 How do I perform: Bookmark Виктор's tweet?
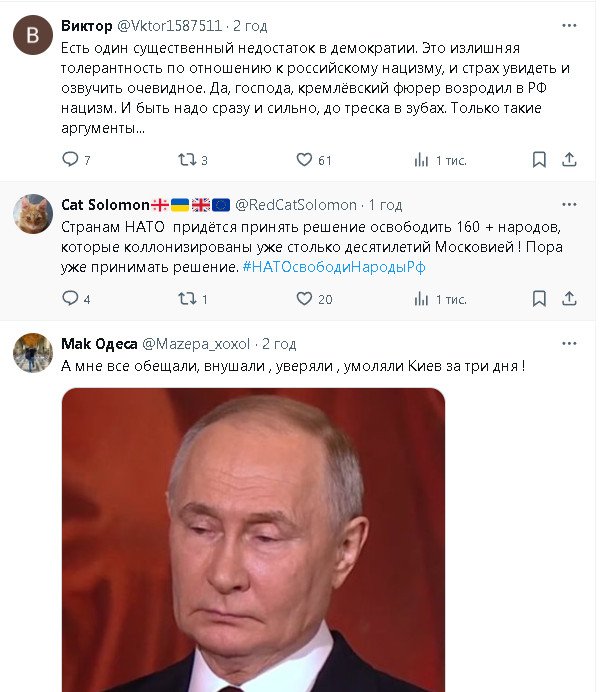coord(539,159)
